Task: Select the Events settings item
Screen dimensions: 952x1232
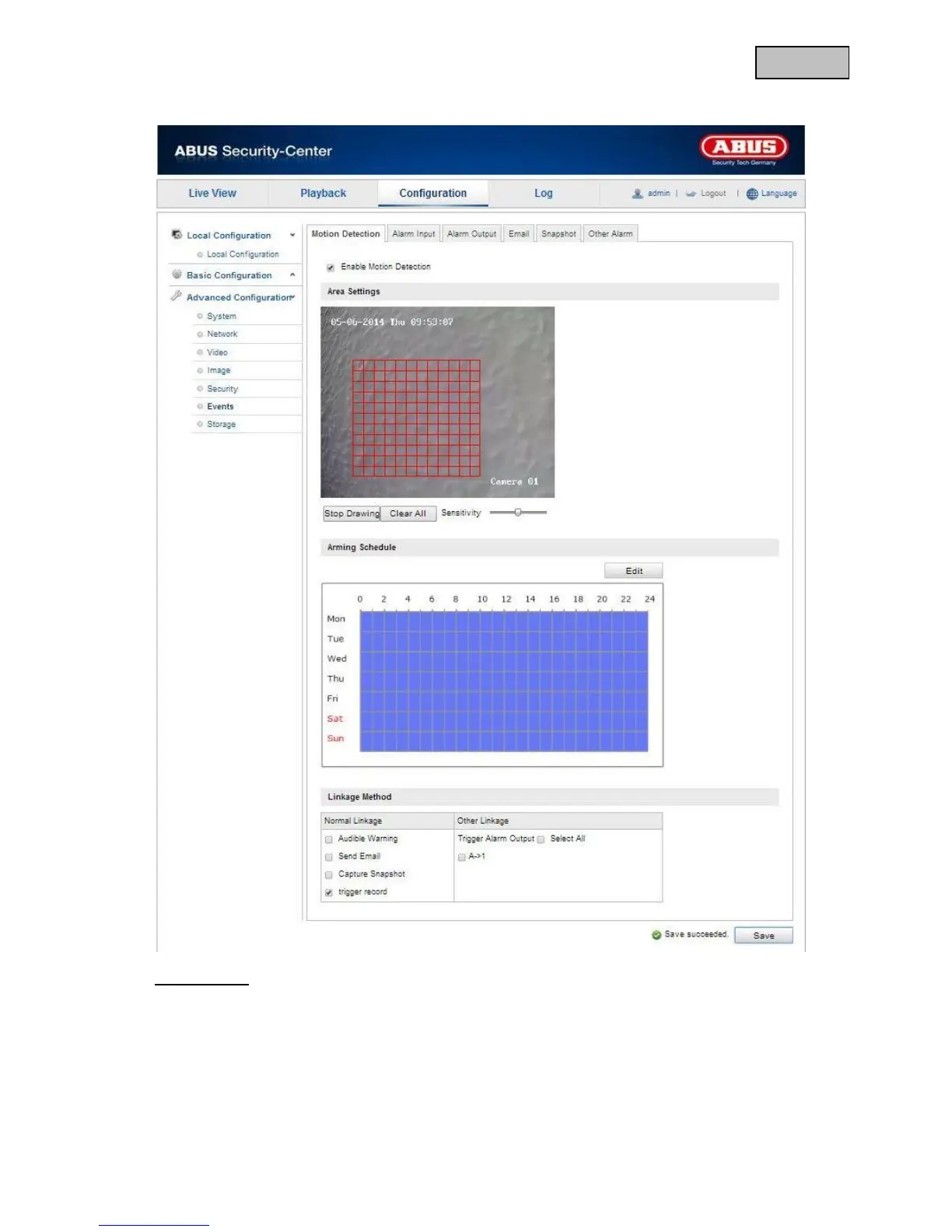Action: [x=220, y=407]
